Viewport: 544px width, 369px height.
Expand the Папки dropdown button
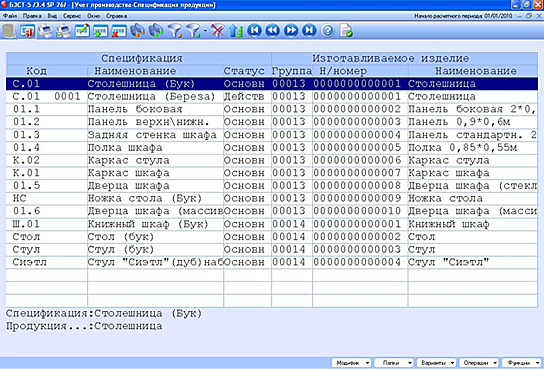coord(394,363)
